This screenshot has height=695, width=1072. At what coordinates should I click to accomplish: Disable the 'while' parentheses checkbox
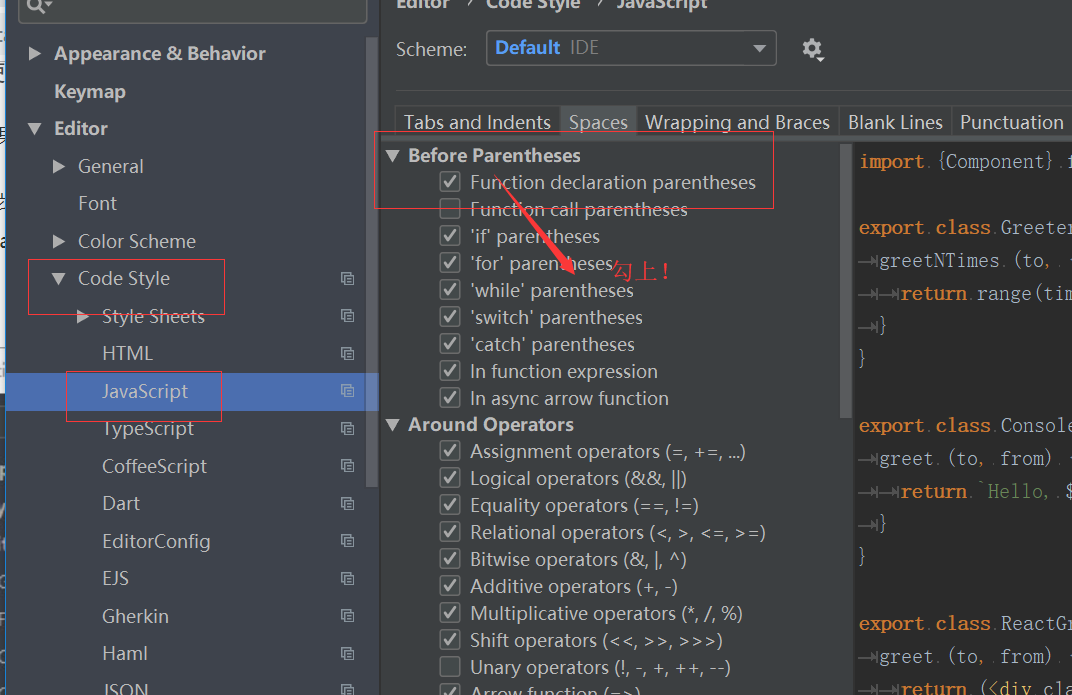click(451, 290)
